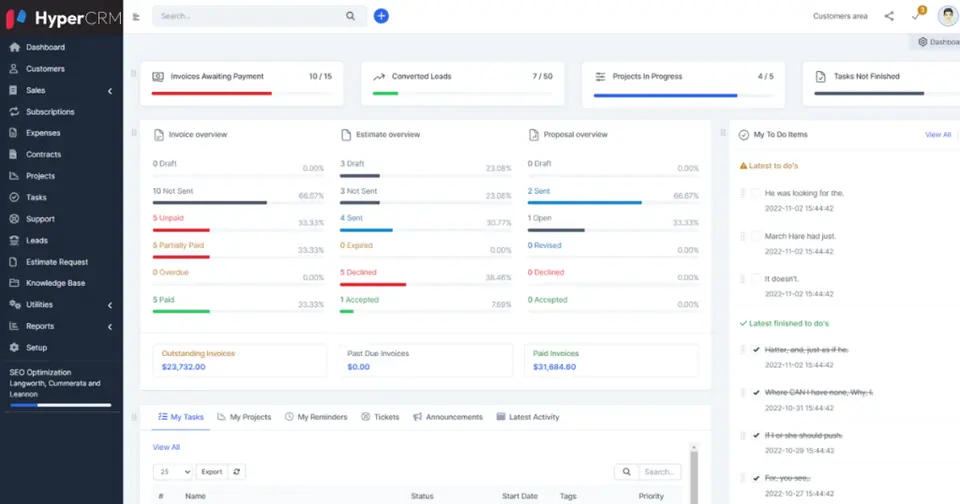This screenshot has height=504, width=960.
Task: Expand the Reports submenu
Action: [x=110, y=326]
